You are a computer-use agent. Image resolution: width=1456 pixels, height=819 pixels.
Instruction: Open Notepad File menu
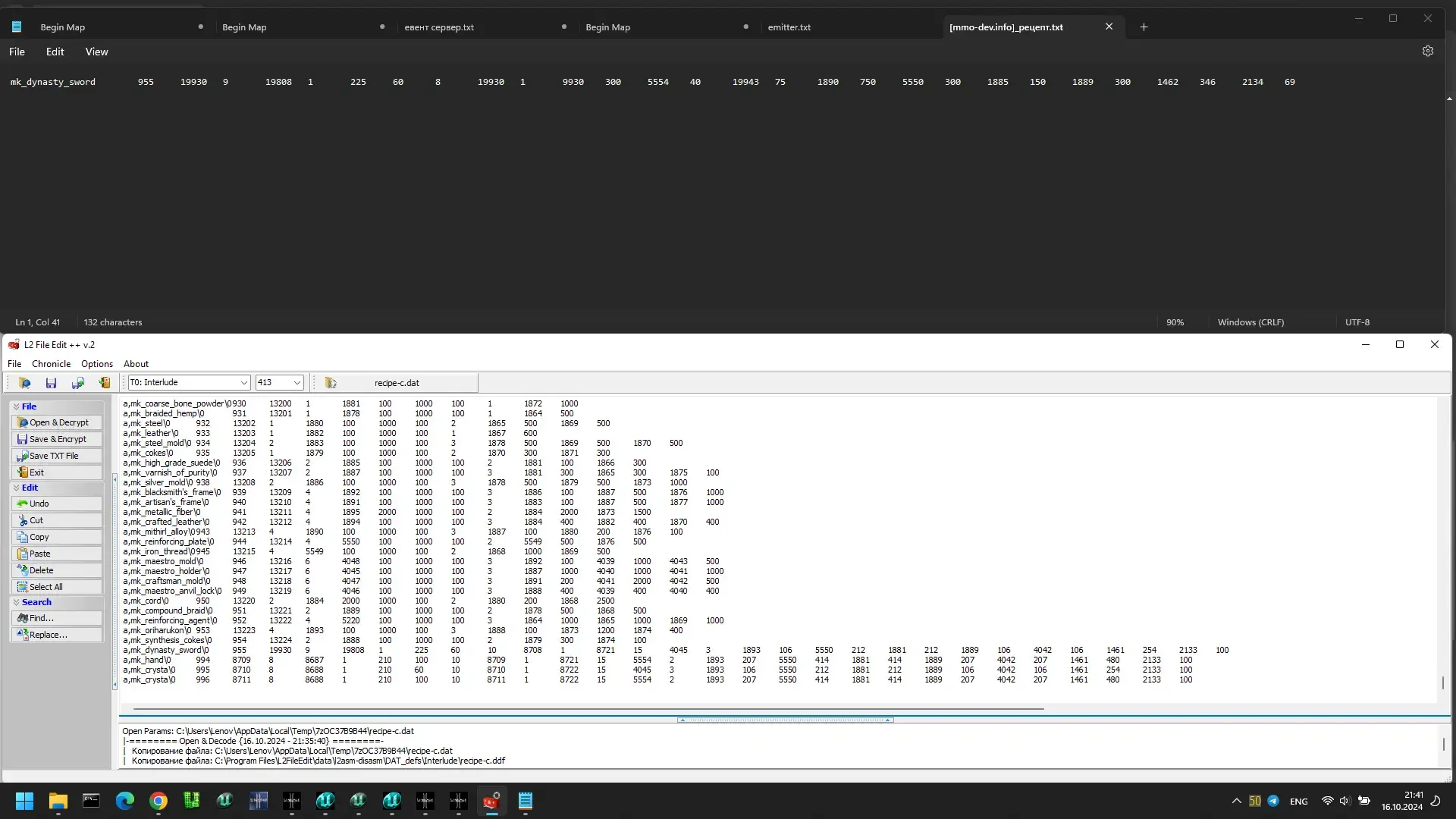pyautogui.click(x=17, y=52)
